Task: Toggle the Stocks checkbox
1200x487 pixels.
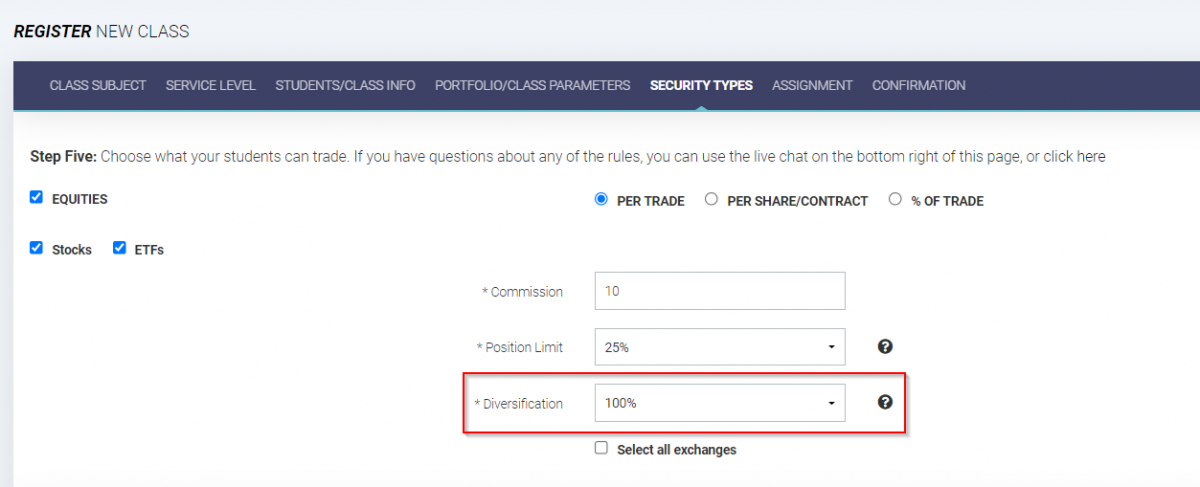Action: [x=37, y=248]
